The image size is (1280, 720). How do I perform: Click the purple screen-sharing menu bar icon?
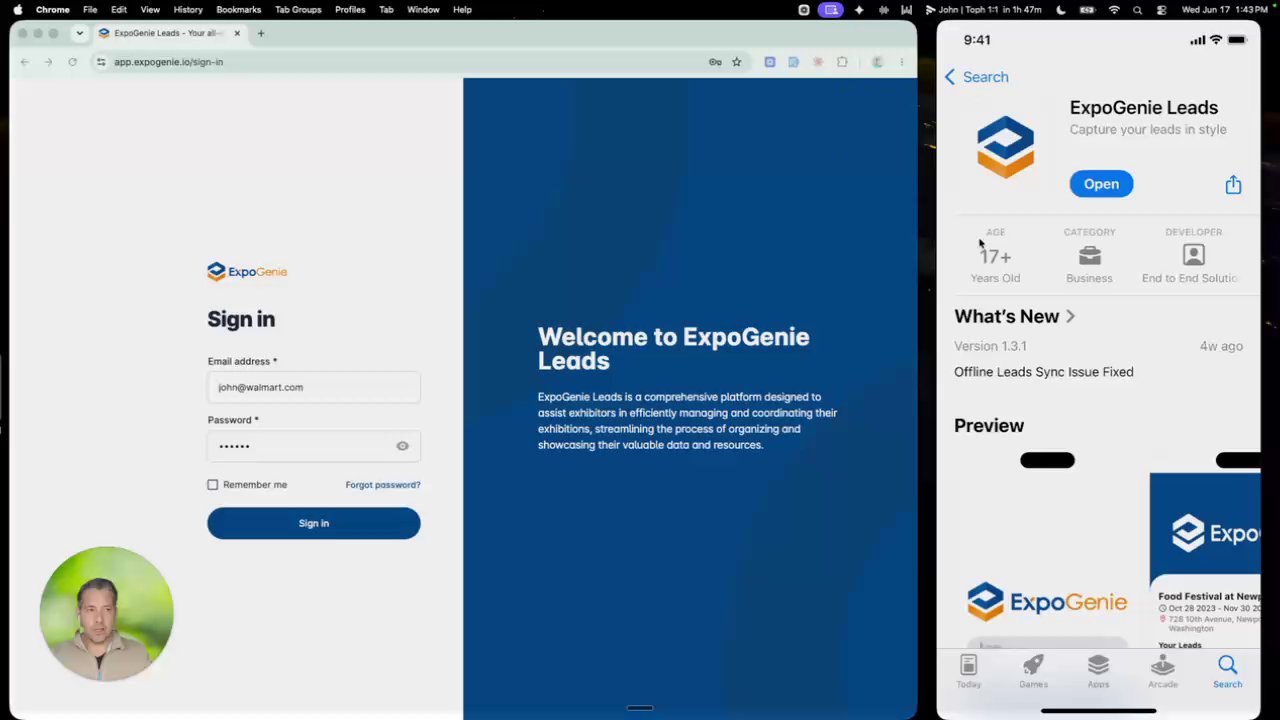pos(831,10)
